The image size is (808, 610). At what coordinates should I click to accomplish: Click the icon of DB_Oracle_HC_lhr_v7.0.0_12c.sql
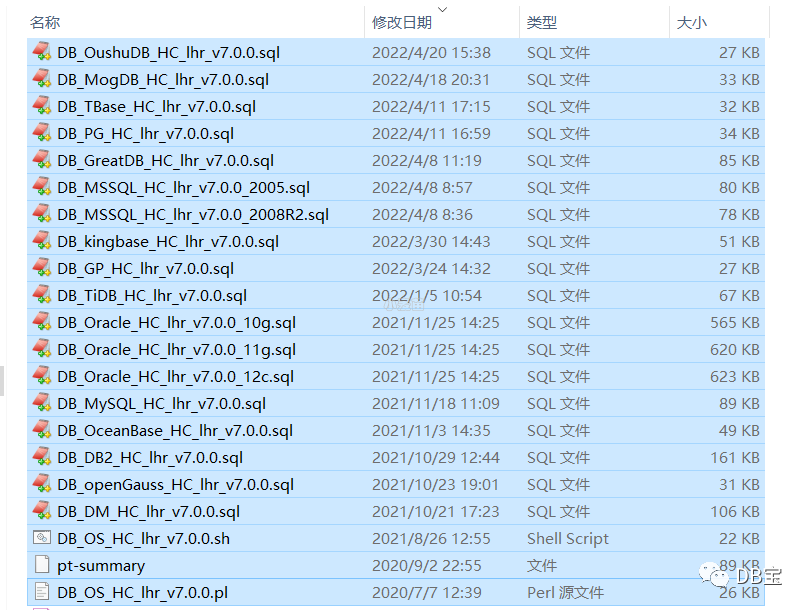42,376
